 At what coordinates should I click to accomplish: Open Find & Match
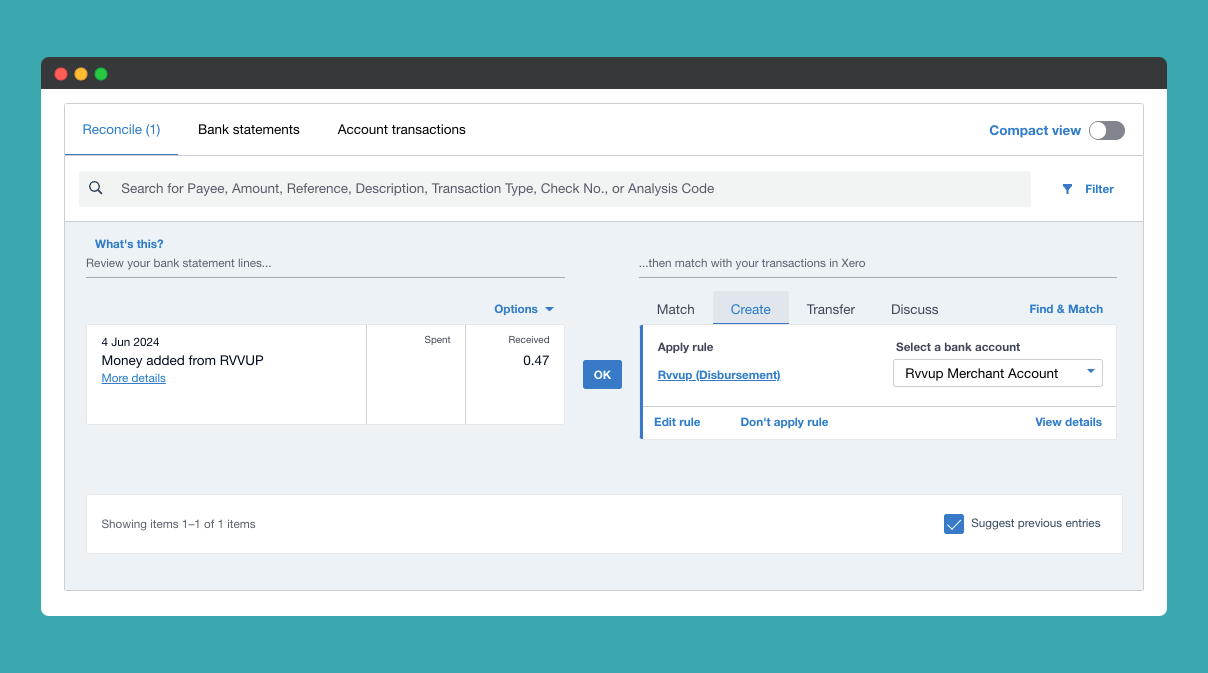[1066, 309]
